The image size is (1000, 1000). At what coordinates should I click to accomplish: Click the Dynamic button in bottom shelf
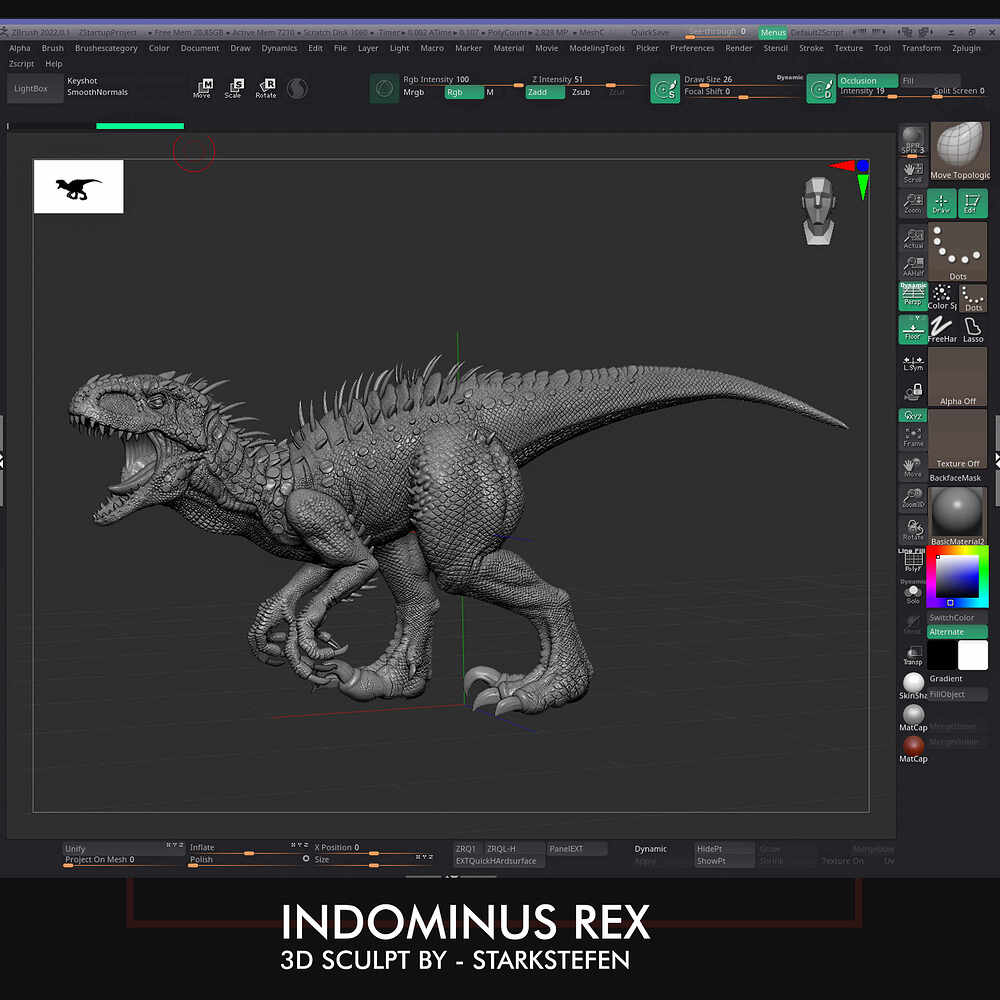[651, 849]
